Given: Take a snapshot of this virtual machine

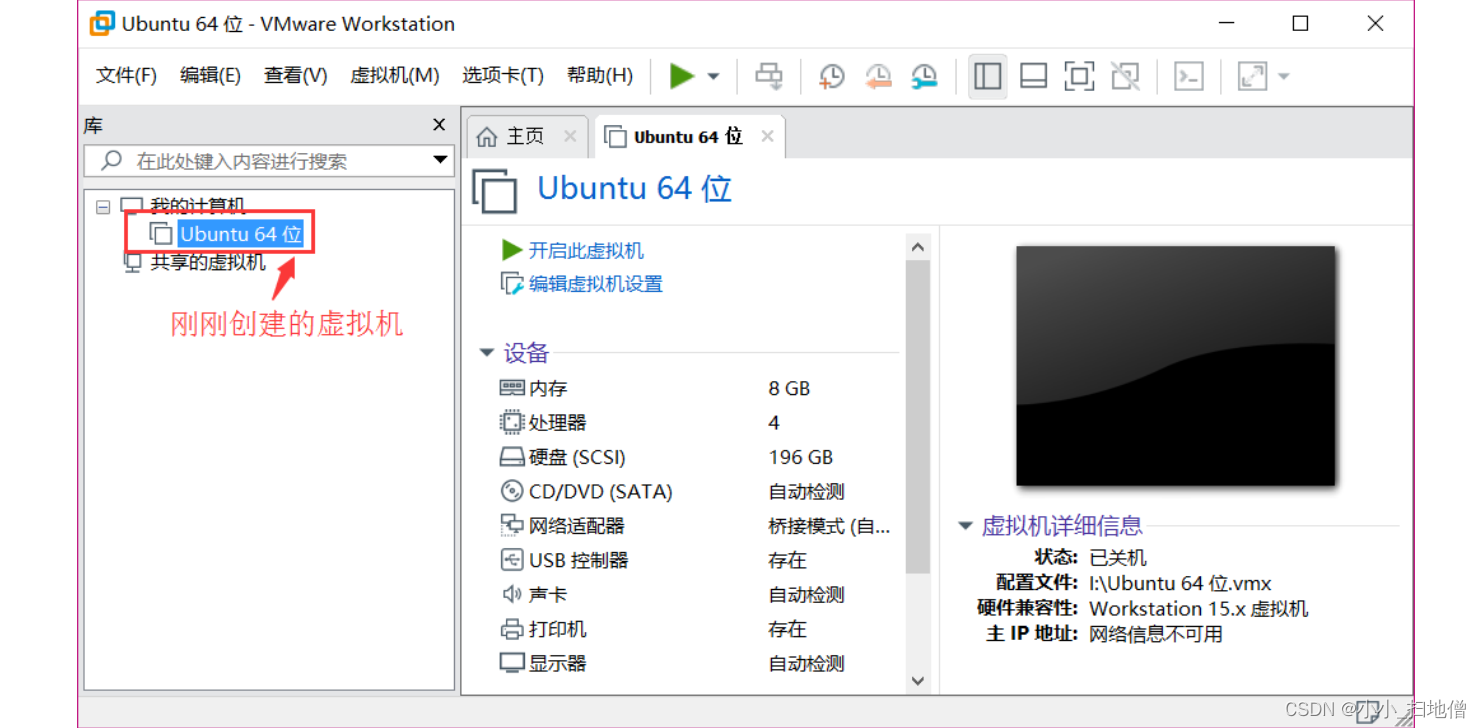Looking at the screenshot, I should (831, 76).
